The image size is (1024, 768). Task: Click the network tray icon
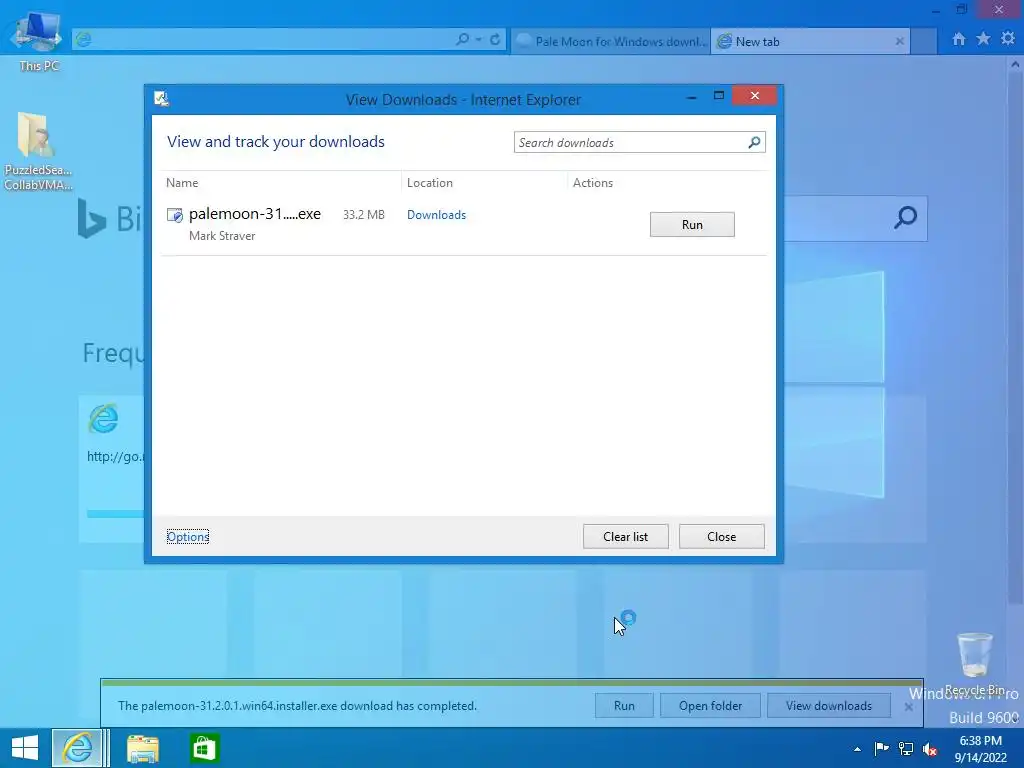click(x=906, y=748)
